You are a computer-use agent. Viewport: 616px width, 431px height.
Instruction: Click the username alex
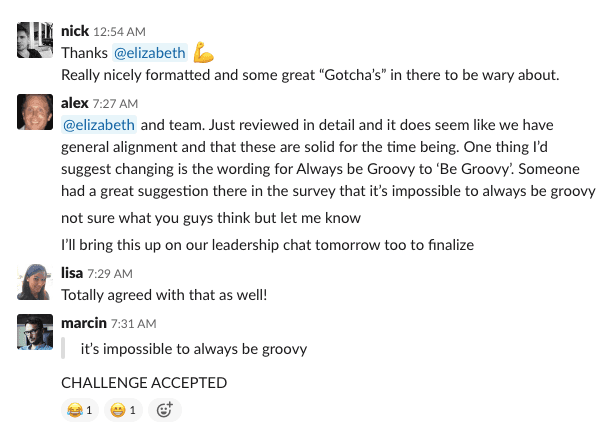click(x=75, y=103)
